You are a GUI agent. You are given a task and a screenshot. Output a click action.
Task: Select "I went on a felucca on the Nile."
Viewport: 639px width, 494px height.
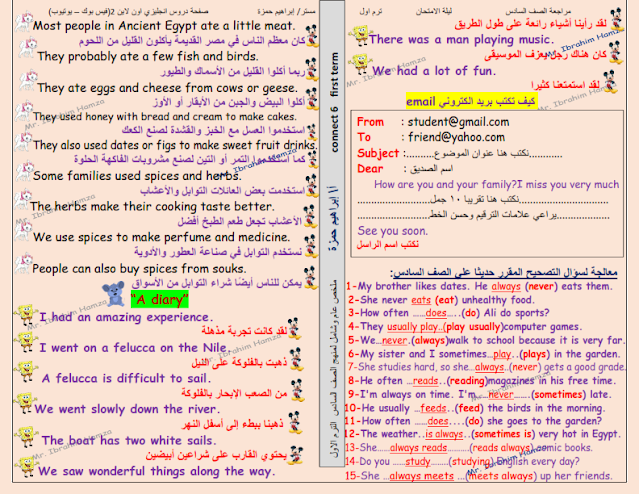tap(134, 348)
